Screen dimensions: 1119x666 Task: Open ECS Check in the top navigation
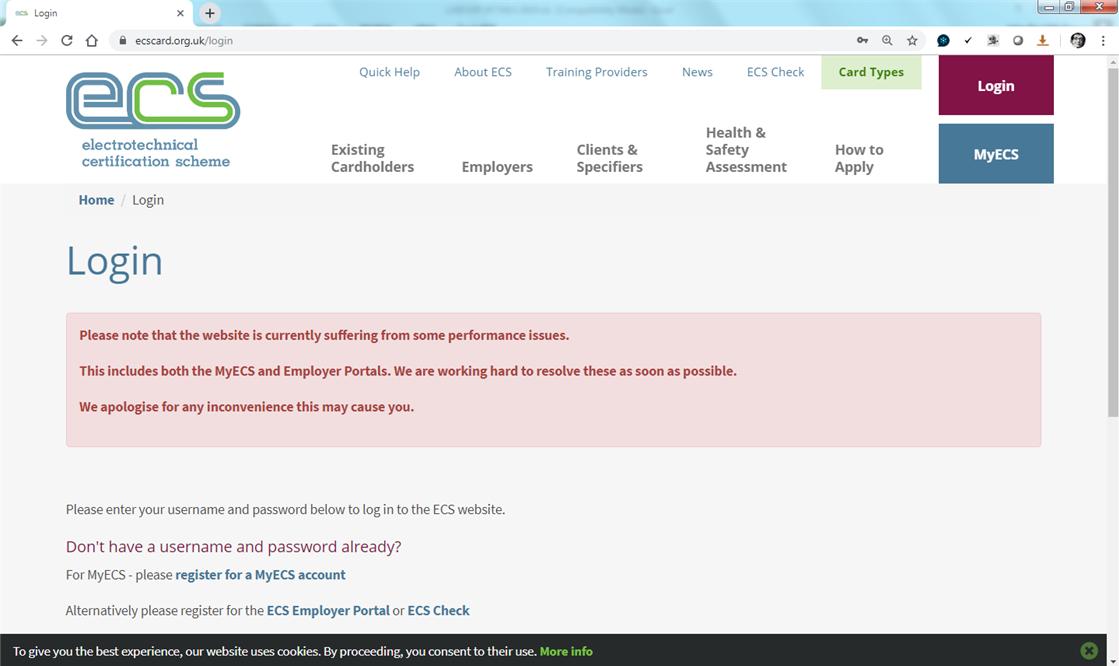click(x=775, y=72)
